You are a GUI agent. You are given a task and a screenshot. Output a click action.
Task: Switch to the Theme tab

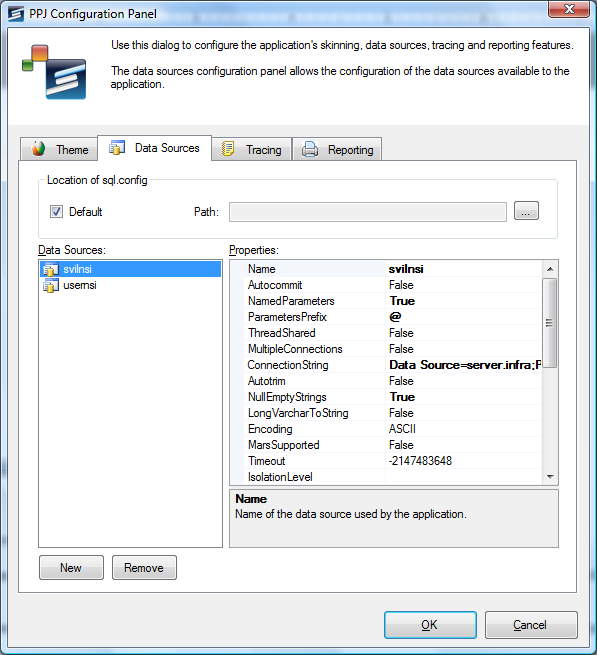point(59,149)
